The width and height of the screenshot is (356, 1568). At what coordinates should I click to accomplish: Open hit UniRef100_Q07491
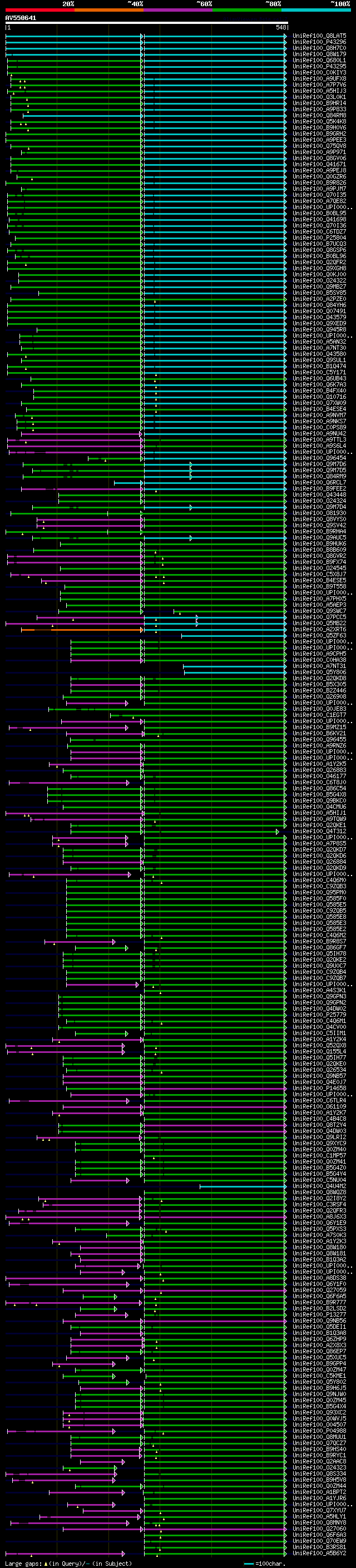tap(319, 311)
